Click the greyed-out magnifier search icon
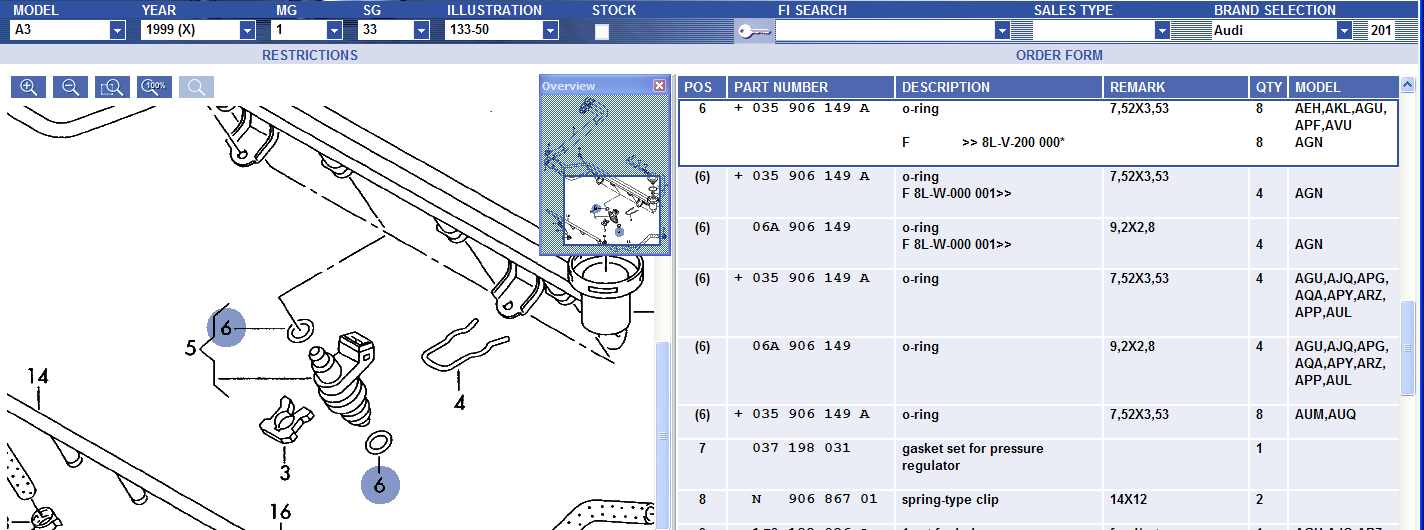1424x530 pixels. (x=197, y=87)
